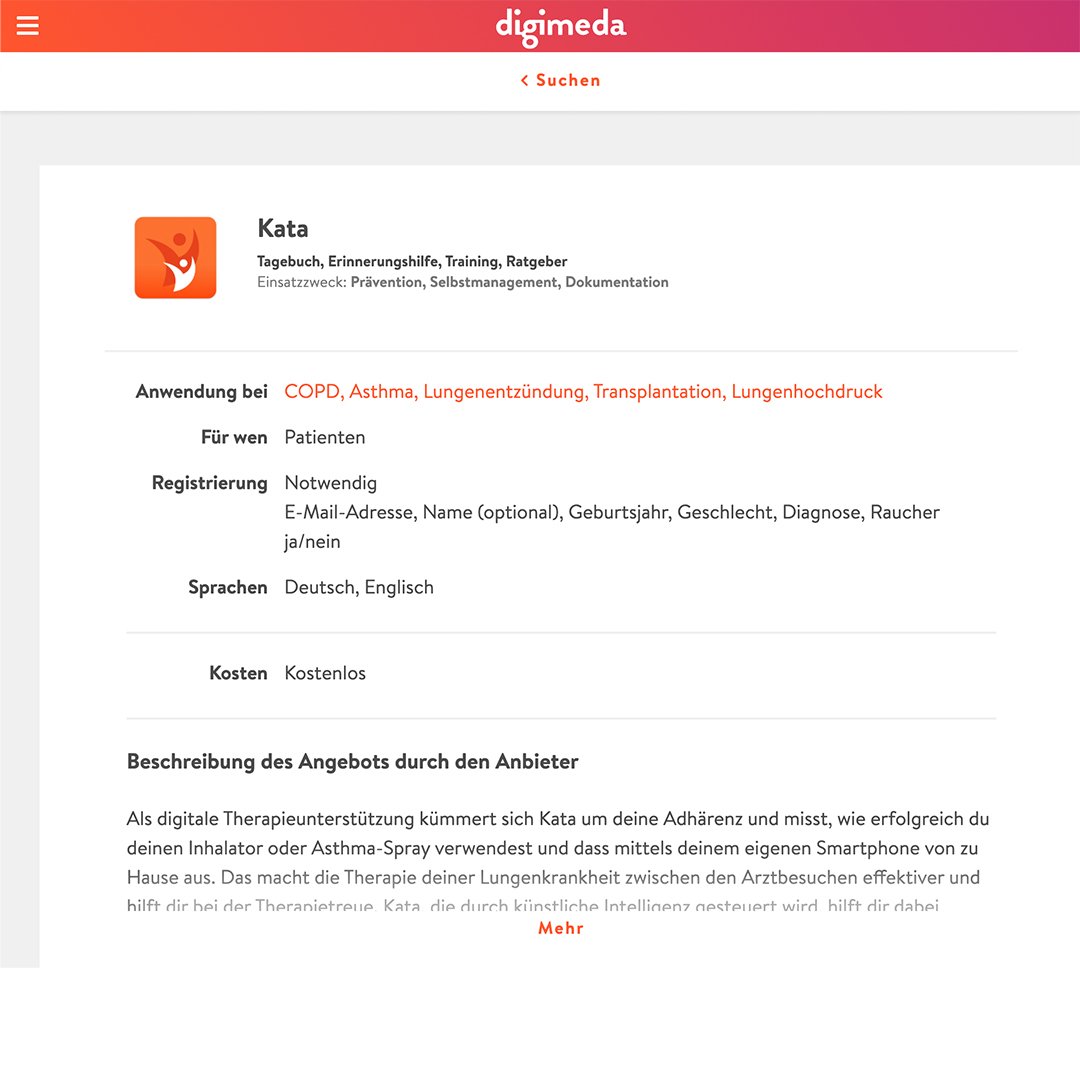Open the Transplantation link
This screenshot has height=1080, width=1080.
point(659,391)
